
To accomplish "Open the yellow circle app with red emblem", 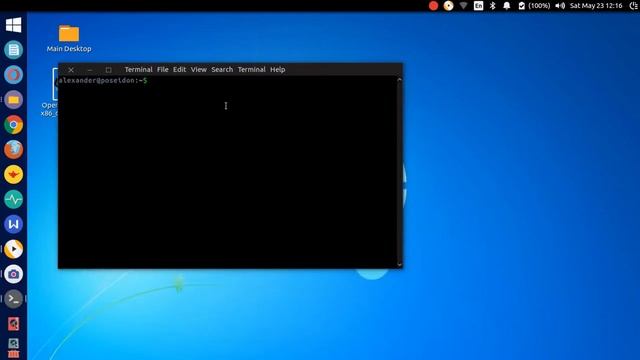I will pos(13,174).
